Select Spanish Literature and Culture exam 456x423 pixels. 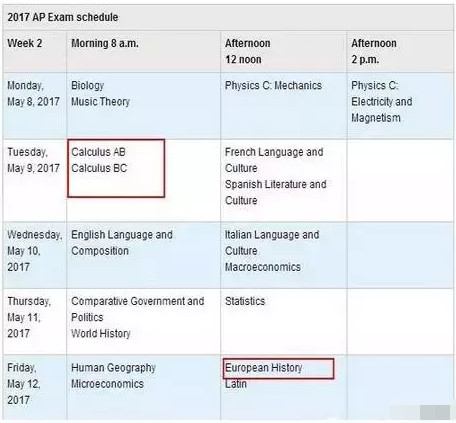(276, 192)
